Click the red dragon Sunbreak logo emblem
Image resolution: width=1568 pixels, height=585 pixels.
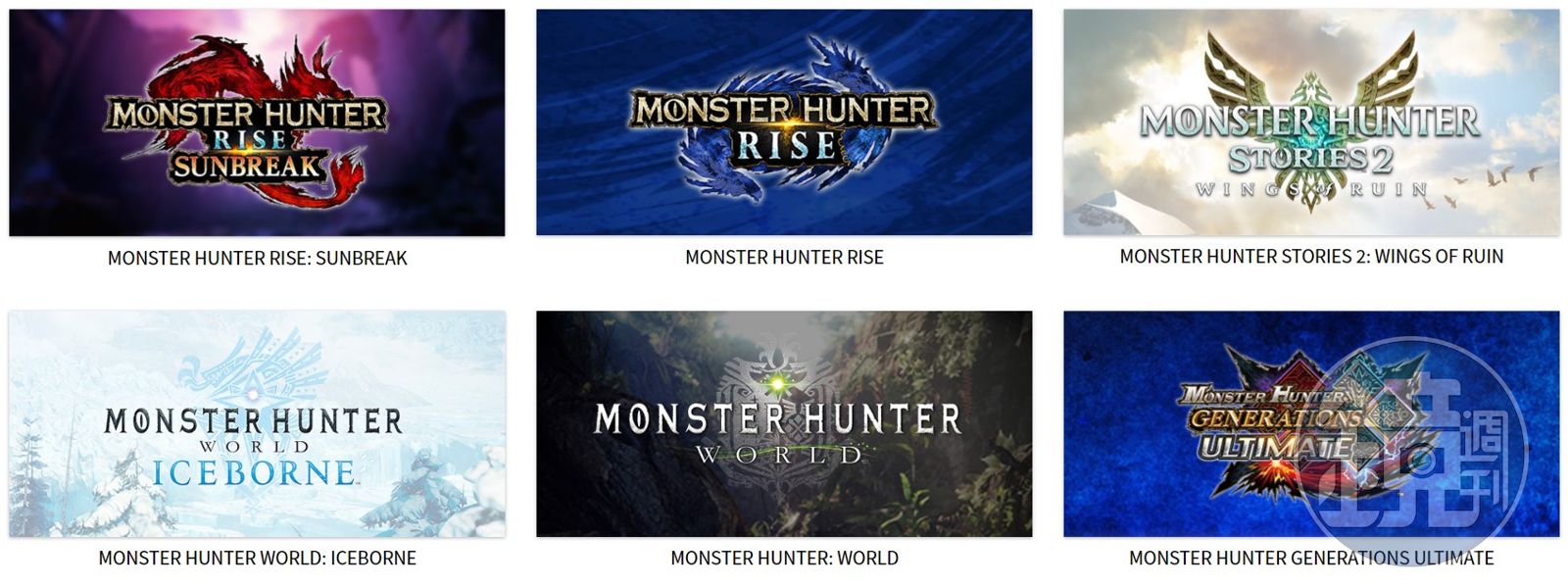247,122
